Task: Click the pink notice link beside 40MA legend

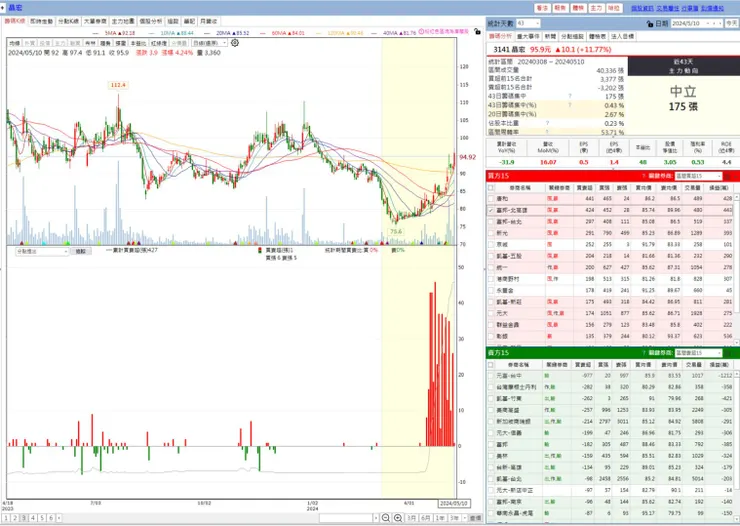Action: pyautogui.click(x=444, y=31)
